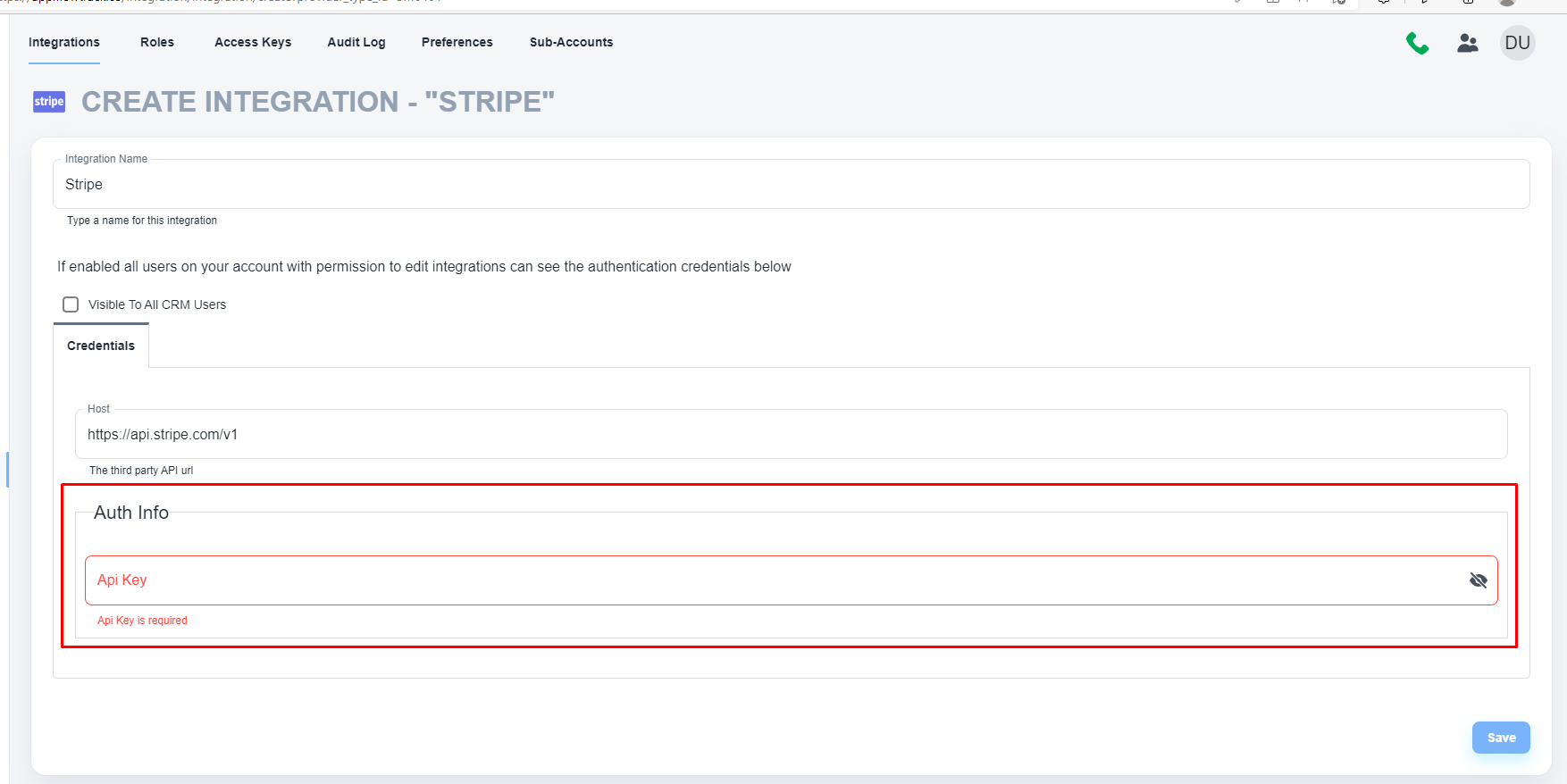Open the Roles tab

pos(157,42)
